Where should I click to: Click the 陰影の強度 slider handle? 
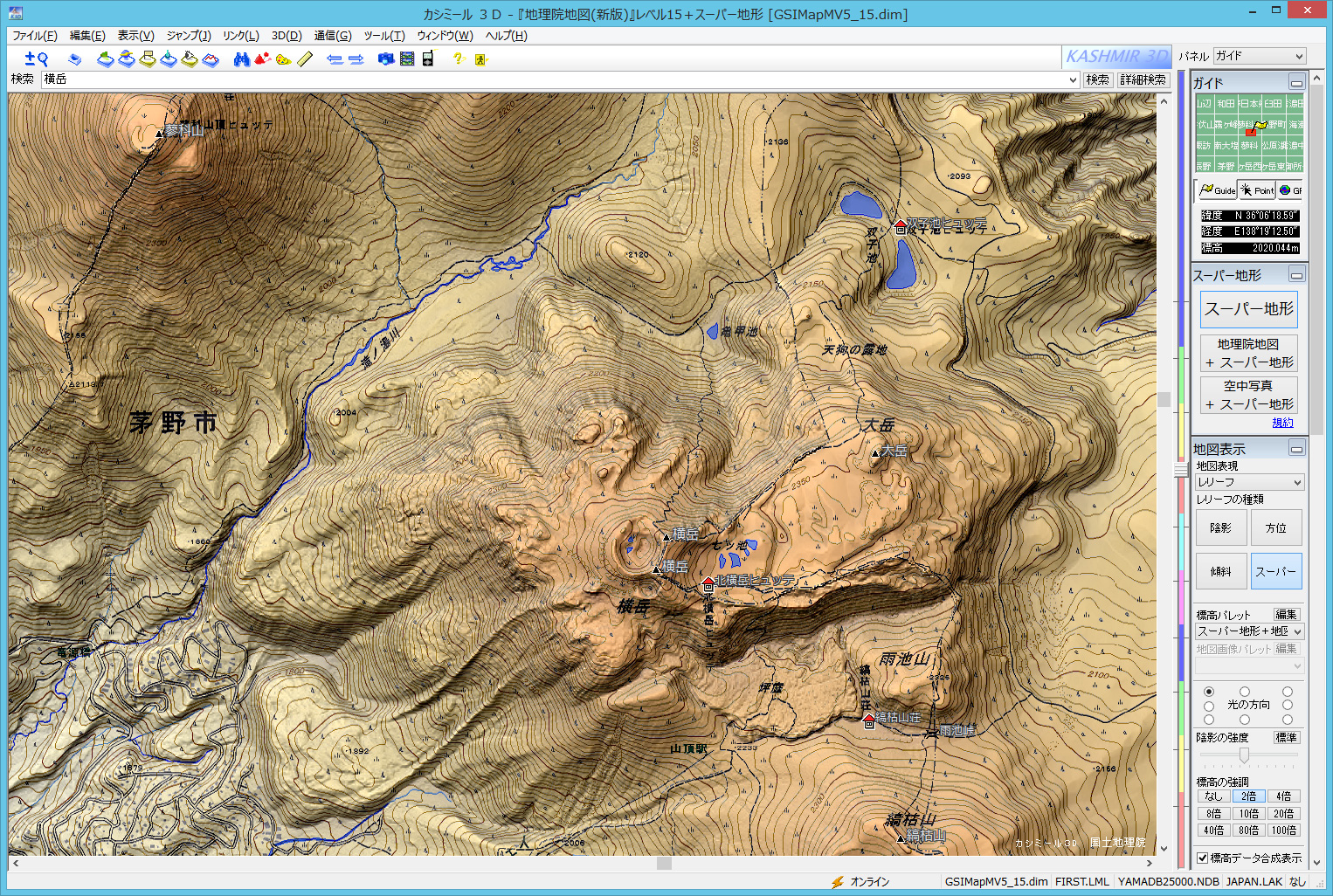tap(1244, 755)
